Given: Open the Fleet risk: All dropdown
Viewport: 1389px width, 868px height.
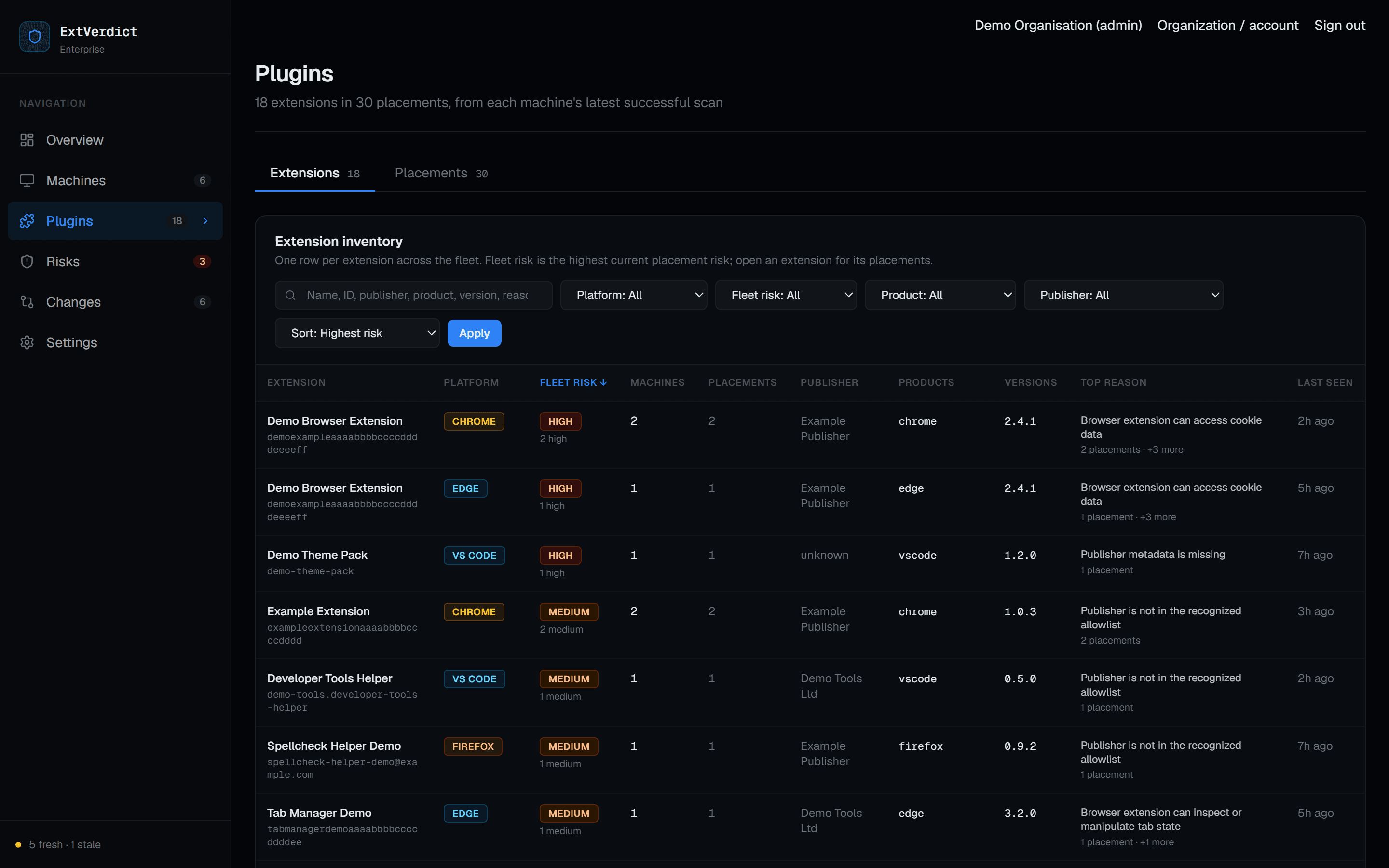Looking at the screenshot, I should tap(786, 295).
